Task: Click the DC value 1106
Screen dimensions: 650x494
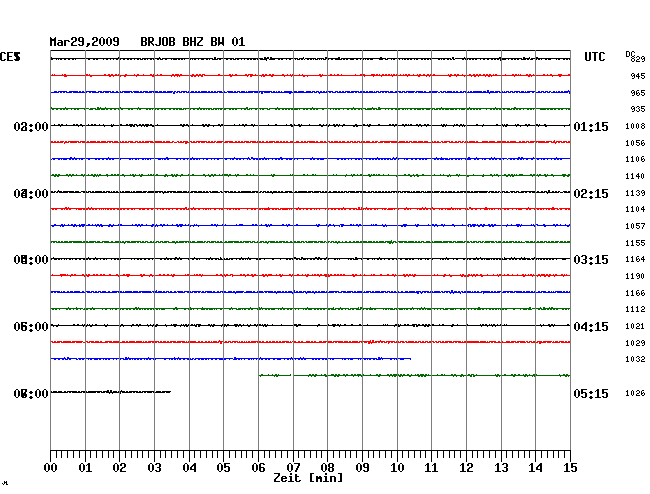Action: [635, 159]
